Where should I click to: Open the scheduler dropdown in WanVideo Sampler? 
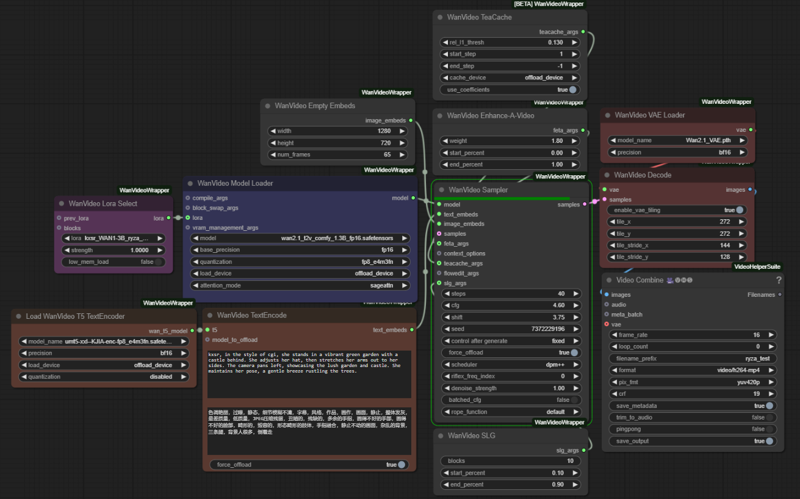click(510, 364)
